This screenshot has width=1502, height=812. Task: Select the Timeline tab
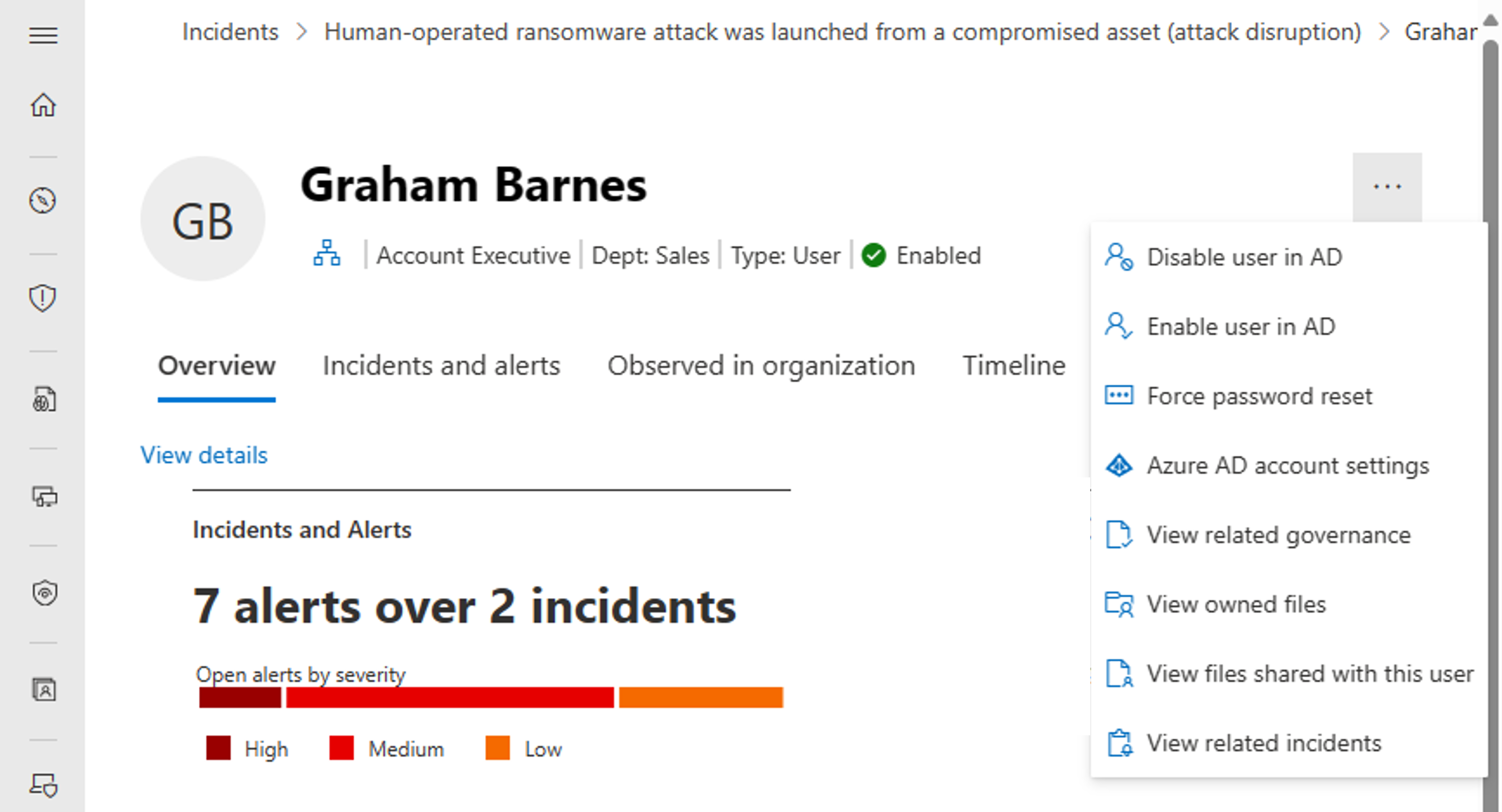pyautogui.click(x=1012, y=364)
